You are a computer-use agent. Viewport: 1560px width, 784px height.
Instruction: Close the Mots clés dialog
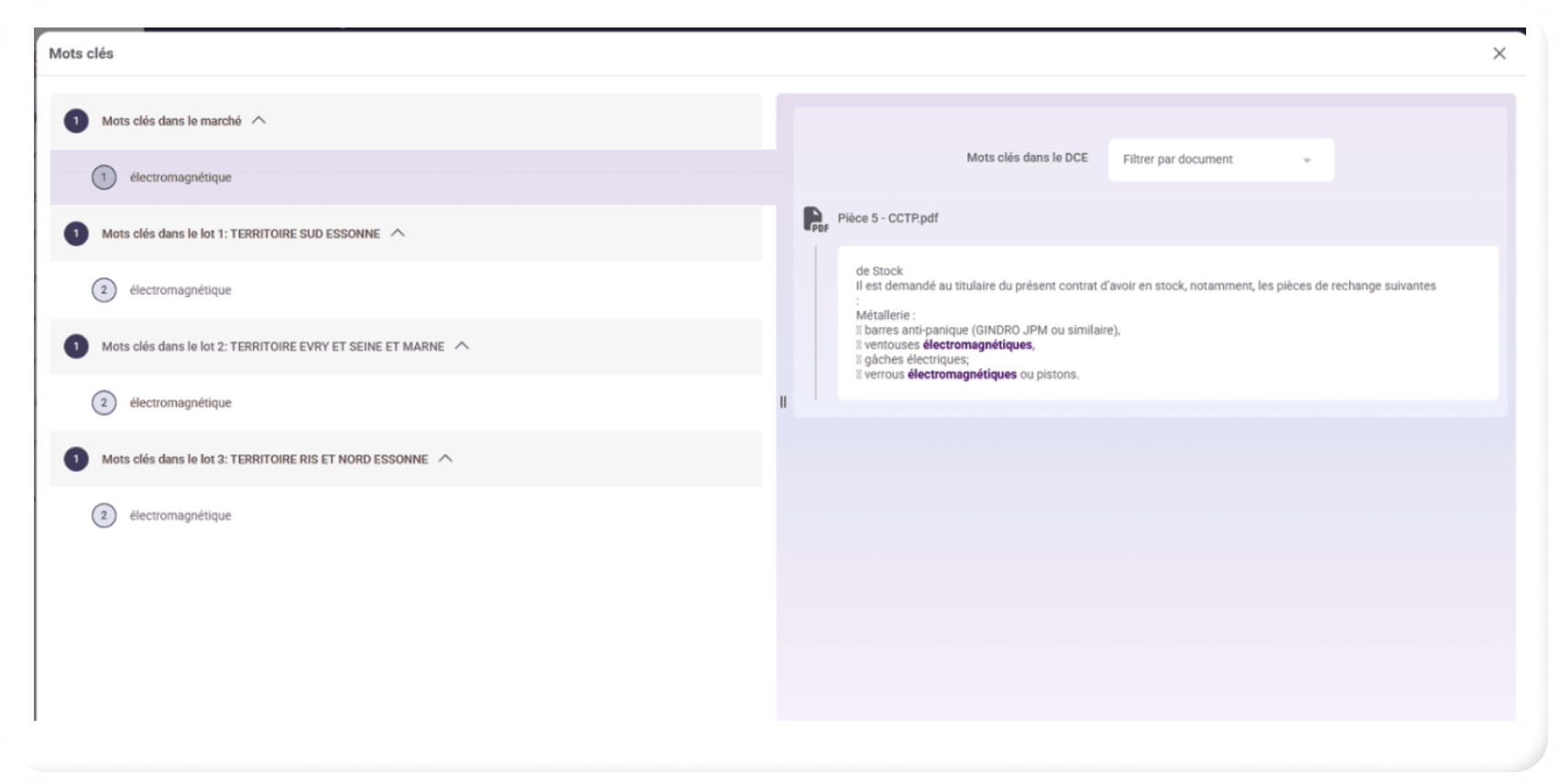[x=1499, y=54]
